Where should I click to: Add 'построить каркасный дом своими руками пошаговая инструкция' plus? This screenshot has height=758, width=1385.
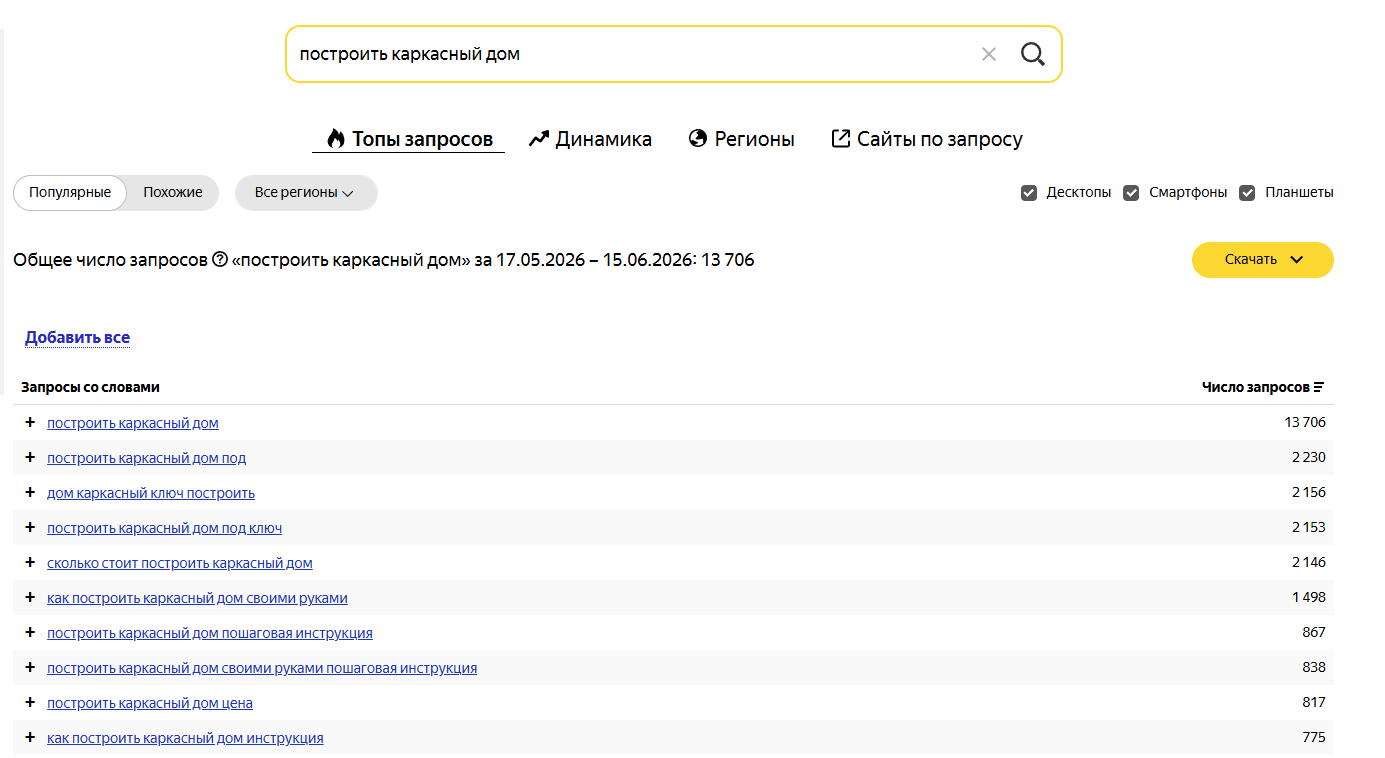30,667
